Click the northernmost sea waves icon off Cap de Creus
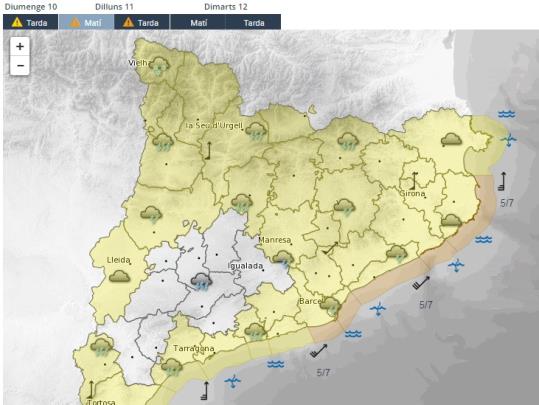Viewport: 539px width, 405px height. pos(506,114)
